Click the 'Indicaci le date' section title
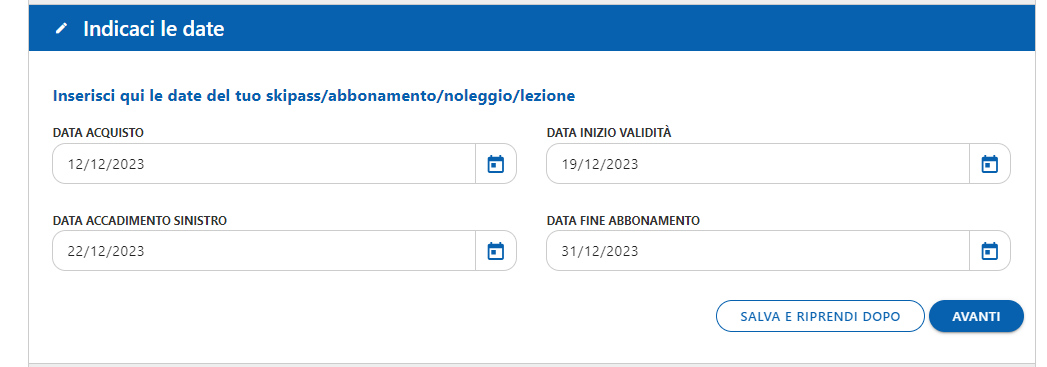The image size is (1047, 367). pos(154,29)
